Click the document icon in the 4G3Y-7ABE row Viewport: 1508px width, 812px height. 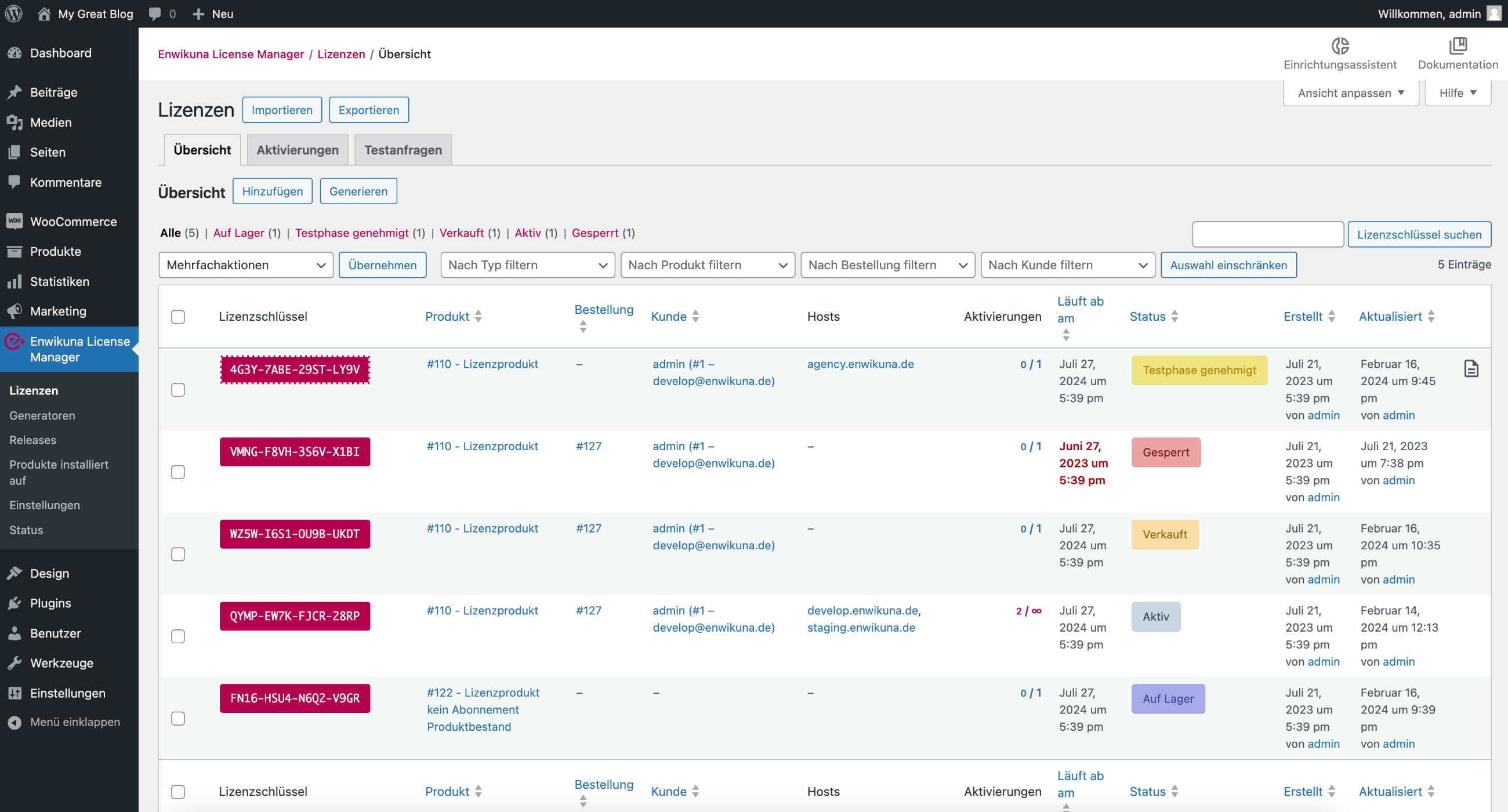(x=1471, y=368)
